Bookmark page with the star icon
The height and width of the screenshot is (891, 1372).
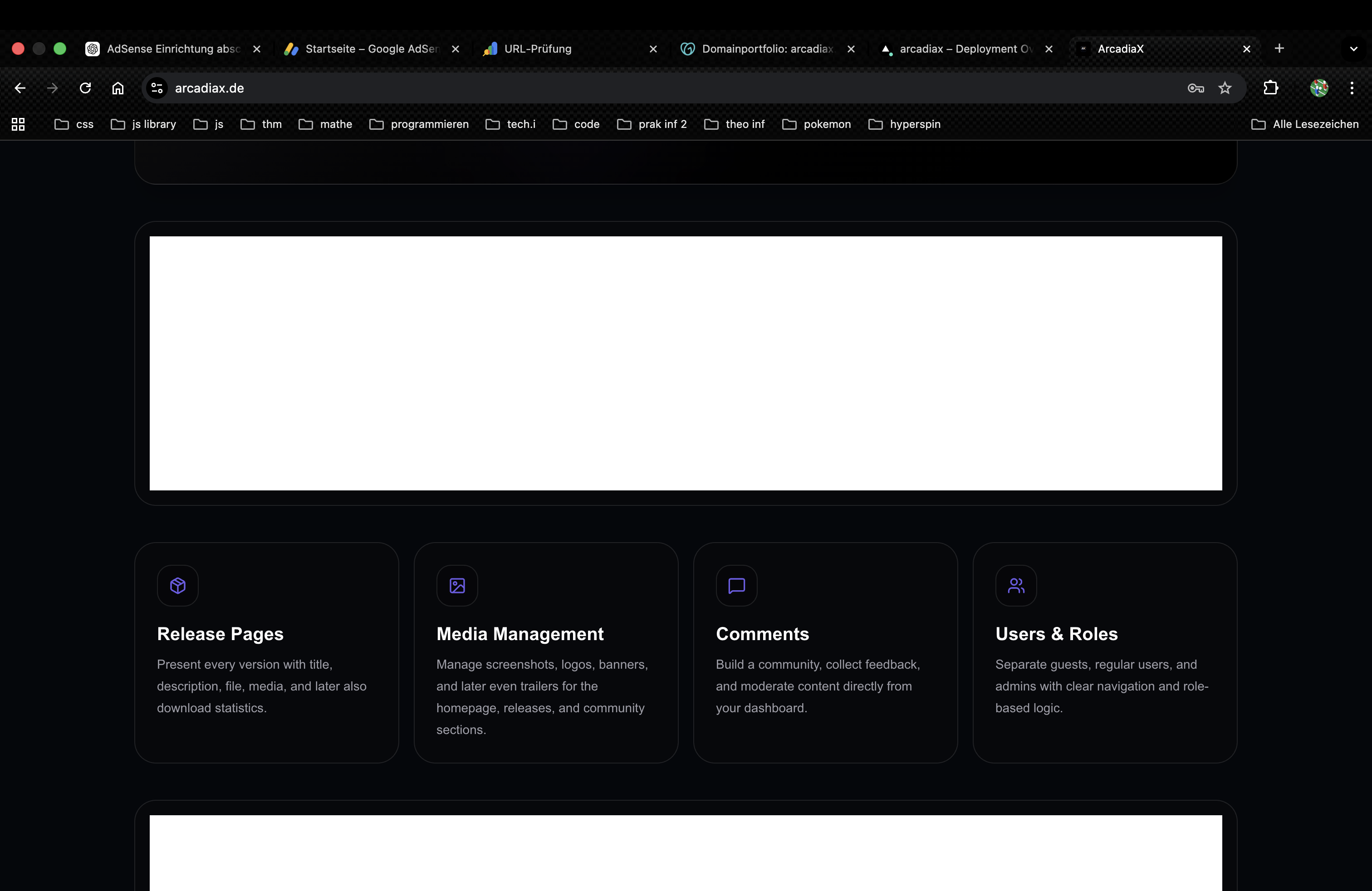tap(1225, 88)
